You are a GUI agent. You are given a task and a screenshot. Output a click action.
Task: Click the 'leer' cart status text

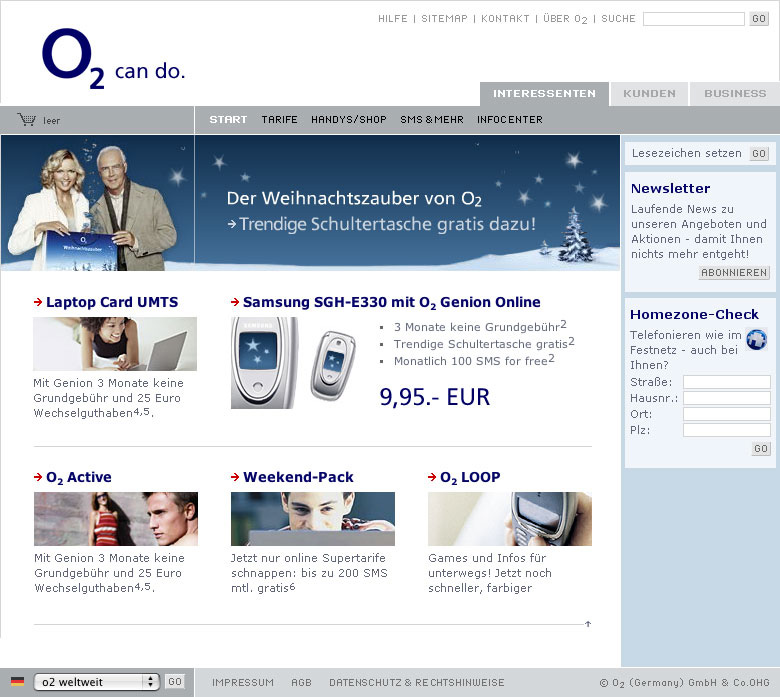click(x=51, y=120)
